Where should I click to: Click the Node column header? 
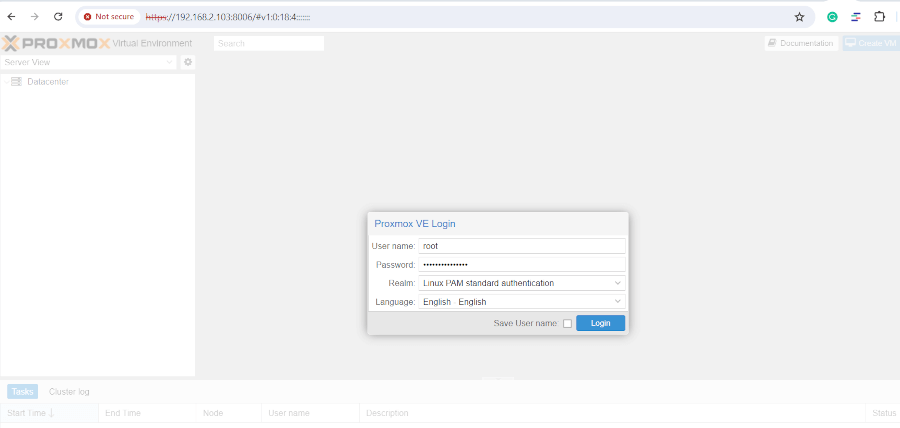click(228, 413)
